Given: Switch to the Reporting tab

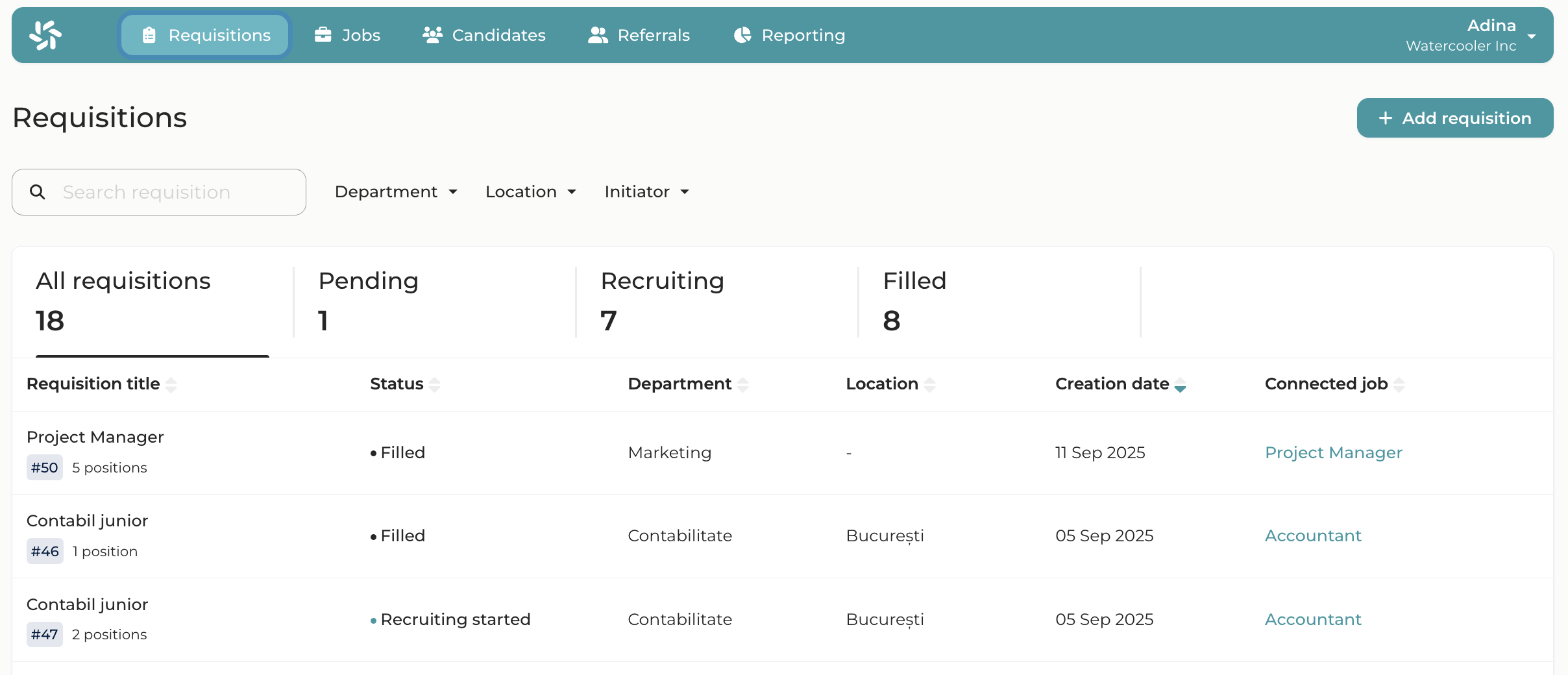Looking at the screenshot, I should pos(789,35).
